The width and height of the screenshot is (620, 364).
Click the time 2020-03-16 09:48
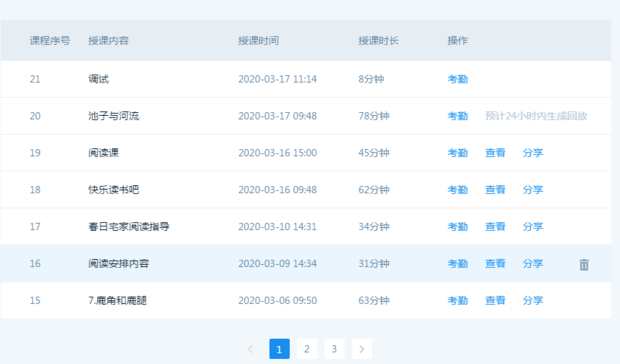tap(277, 190)
